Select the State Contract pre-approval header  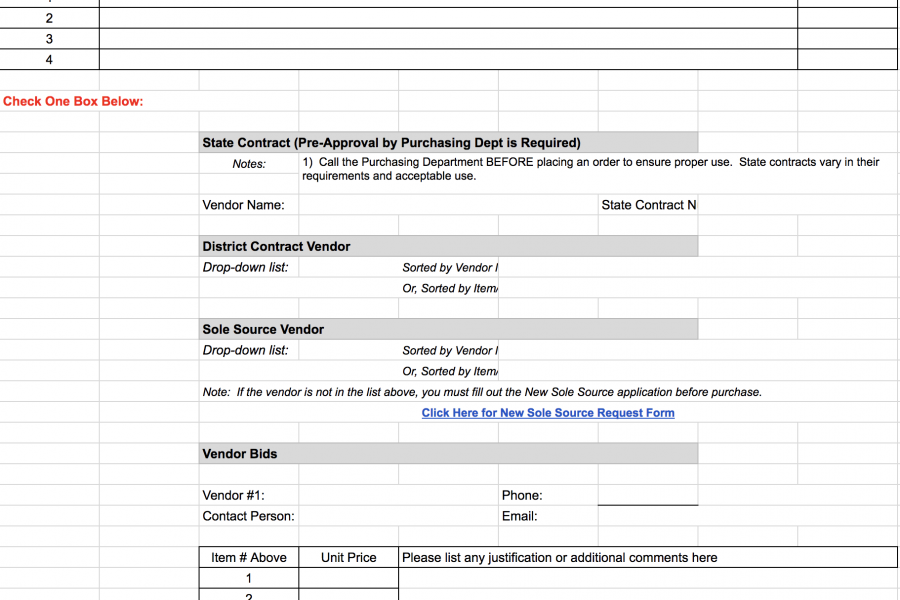[448, 142]
